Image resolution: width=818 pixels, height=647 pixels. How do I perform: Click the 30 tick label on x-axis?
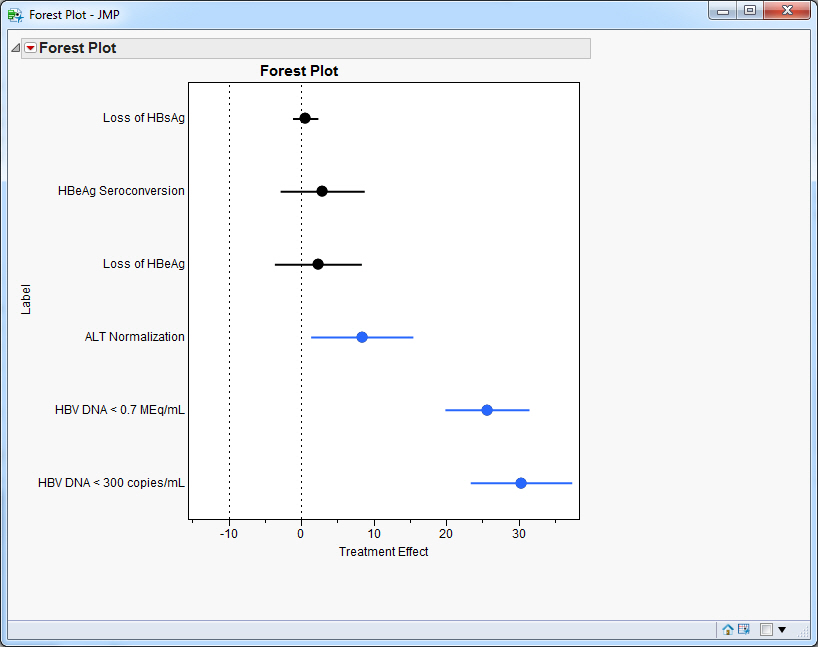(519, 534)
